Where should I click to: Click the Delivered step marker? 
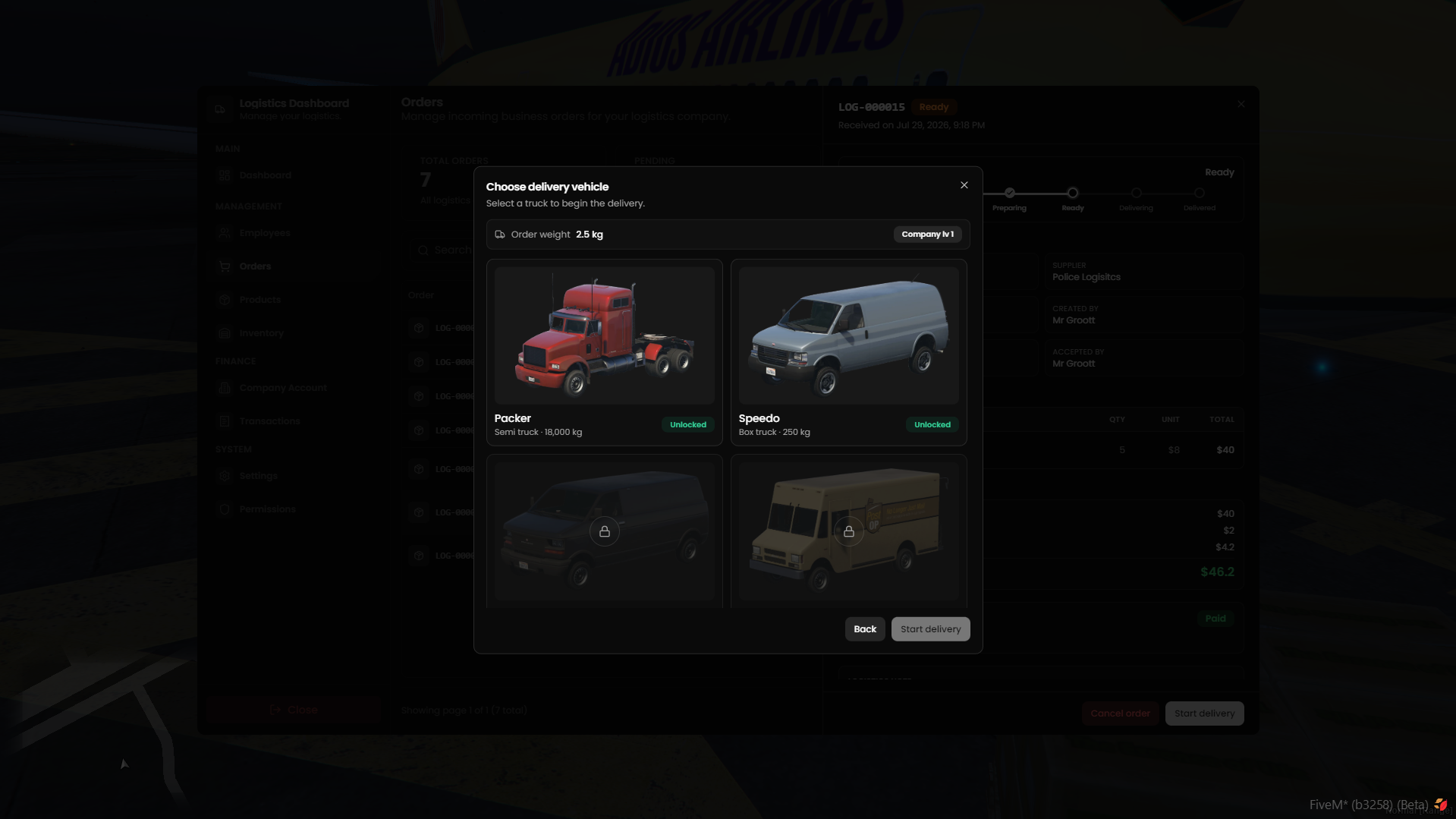pyautogui.click(x=1200, y=193)
